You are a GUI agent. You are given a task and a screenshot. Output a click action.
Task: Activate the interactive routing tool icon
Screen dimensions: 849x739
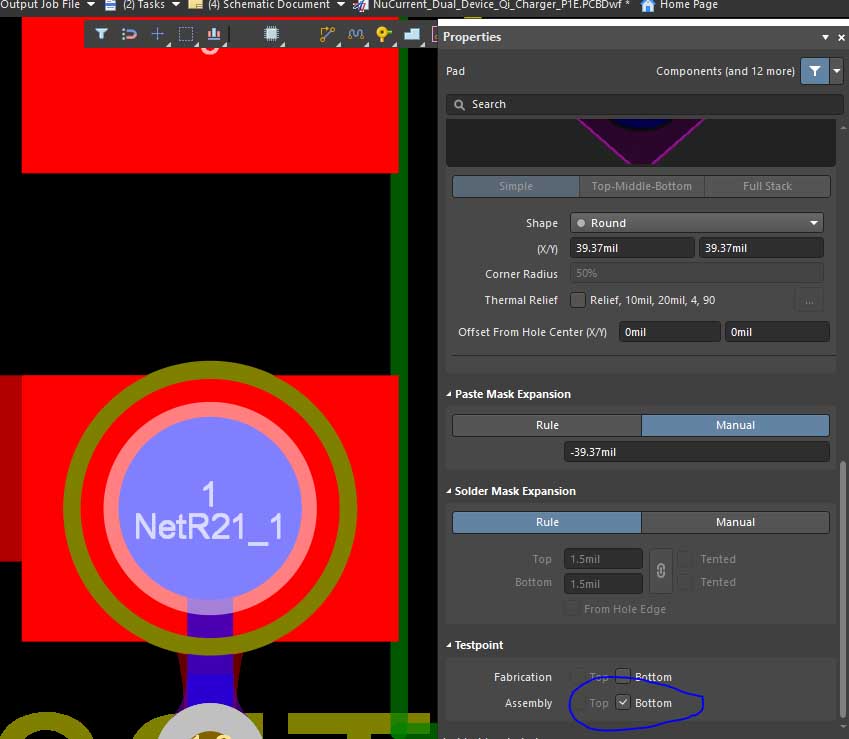[x=327, y=34]
